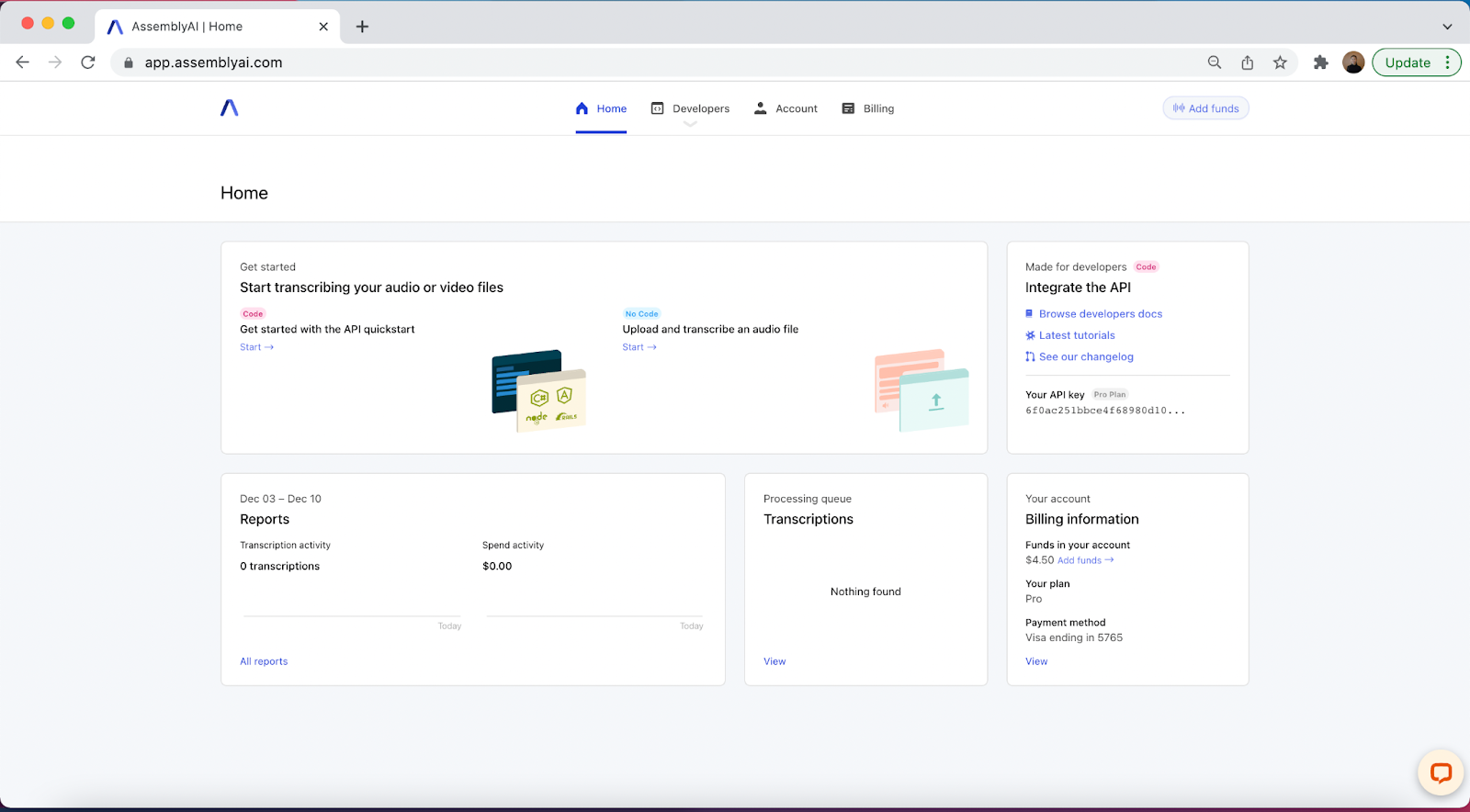Click the magnifier zoom icon in address bar
Screen dimensions: 1470x812
tap(1215, 62)
